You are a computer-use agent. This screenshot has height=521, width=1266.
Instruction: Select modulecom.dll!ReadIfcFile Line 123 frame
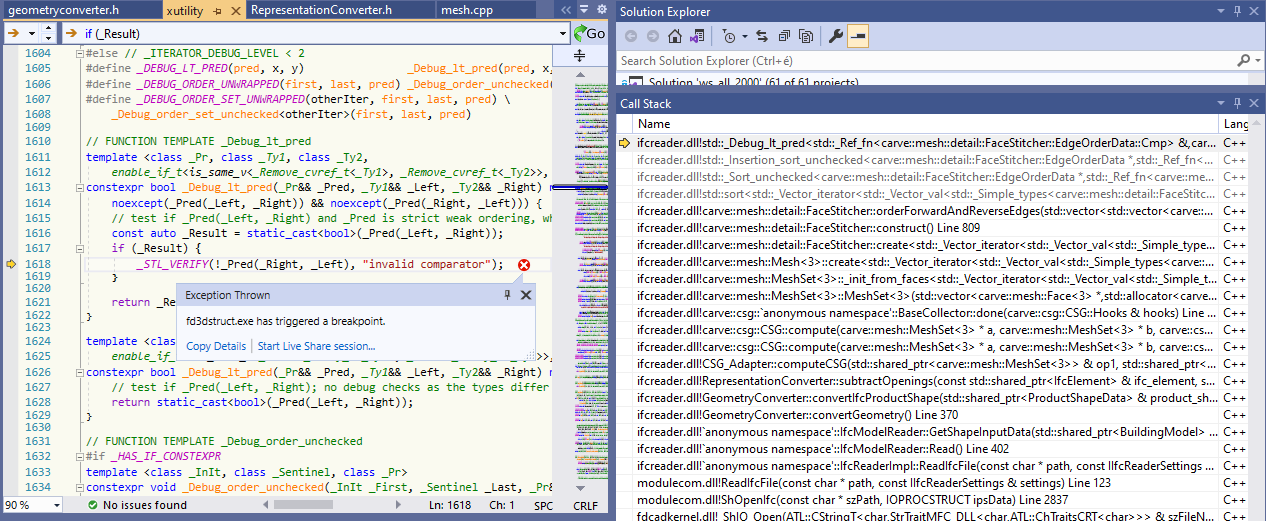[927, 482]
